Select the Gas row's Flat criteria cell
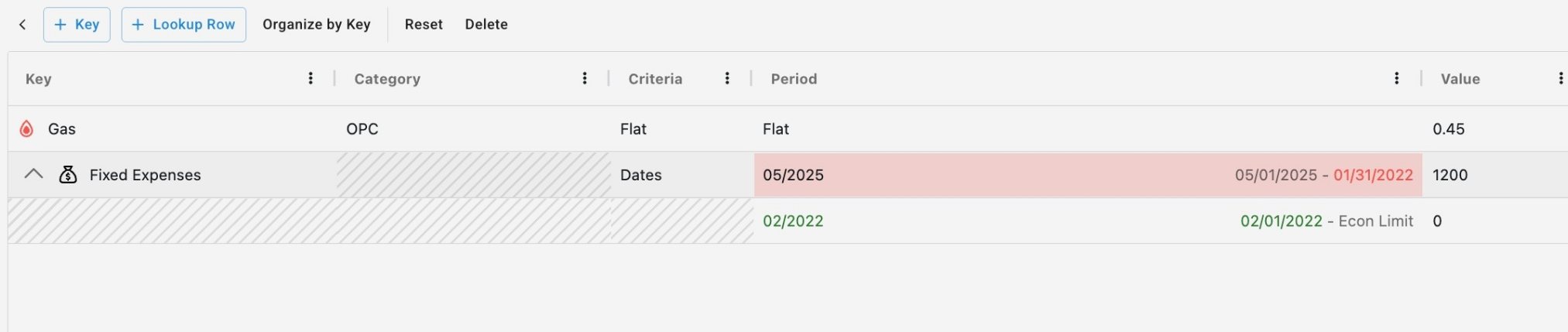 click(x=633, y=129)
